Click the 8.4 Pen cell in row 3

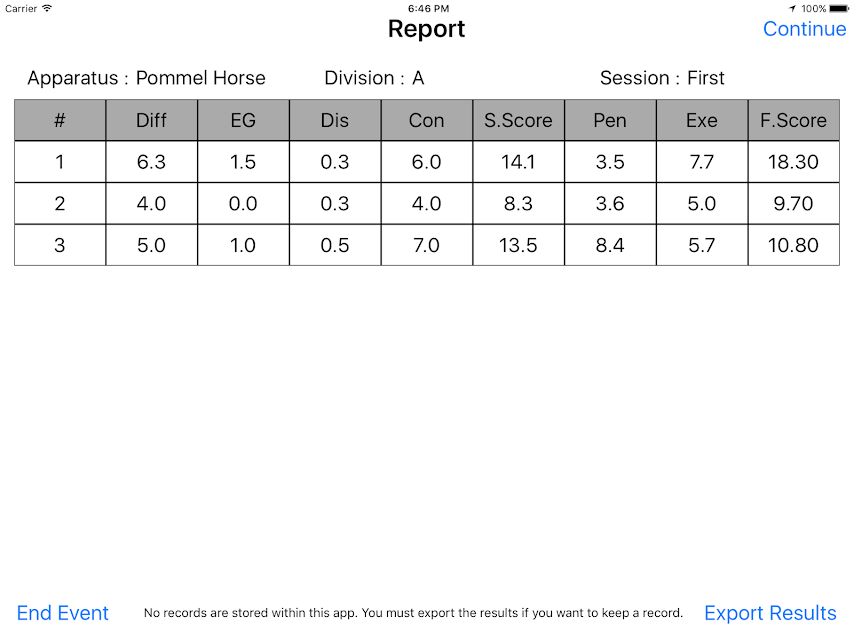(610, 245)
